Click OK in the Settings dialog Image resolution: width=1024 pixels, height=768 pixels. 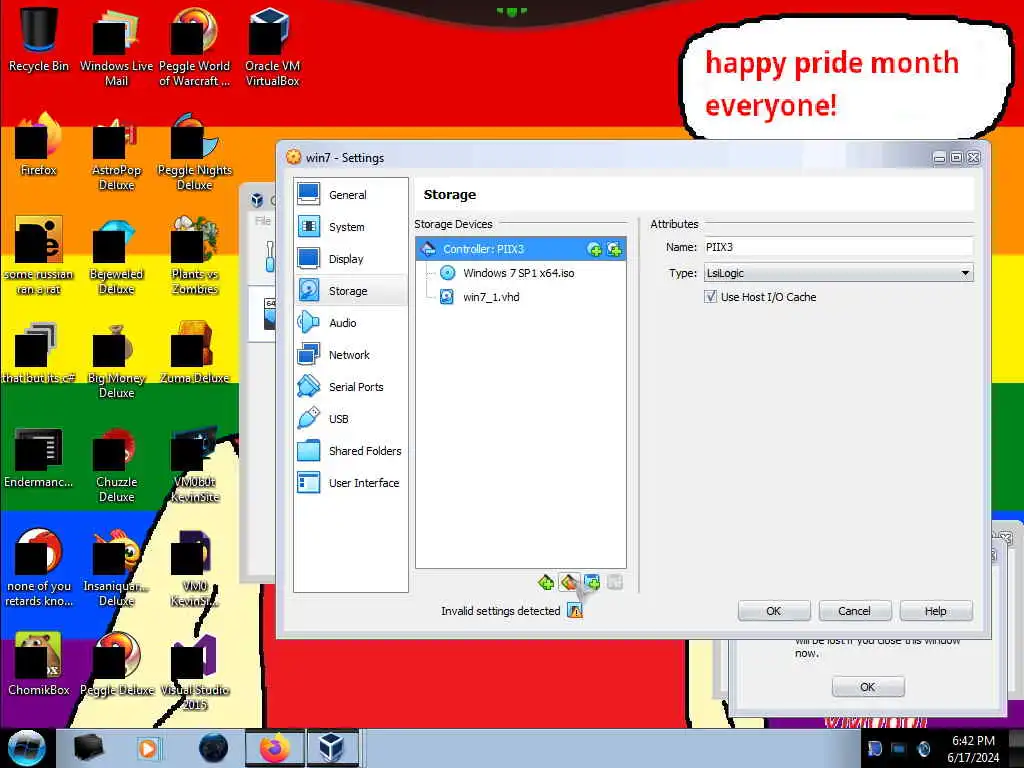(x=774, y=611)
